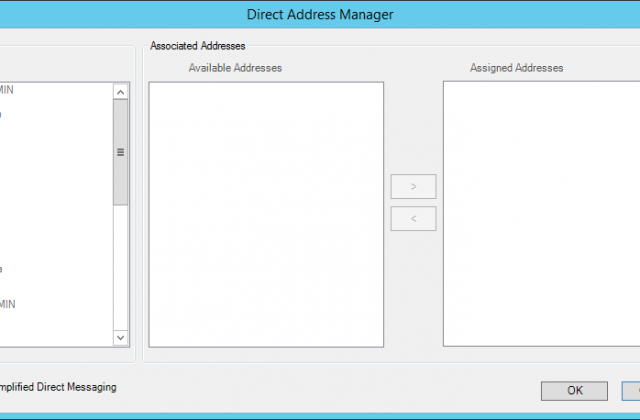640x420 pixels.
Task: Toggle the Simplified Direct Messaging option label
Action: pos(58,387)
